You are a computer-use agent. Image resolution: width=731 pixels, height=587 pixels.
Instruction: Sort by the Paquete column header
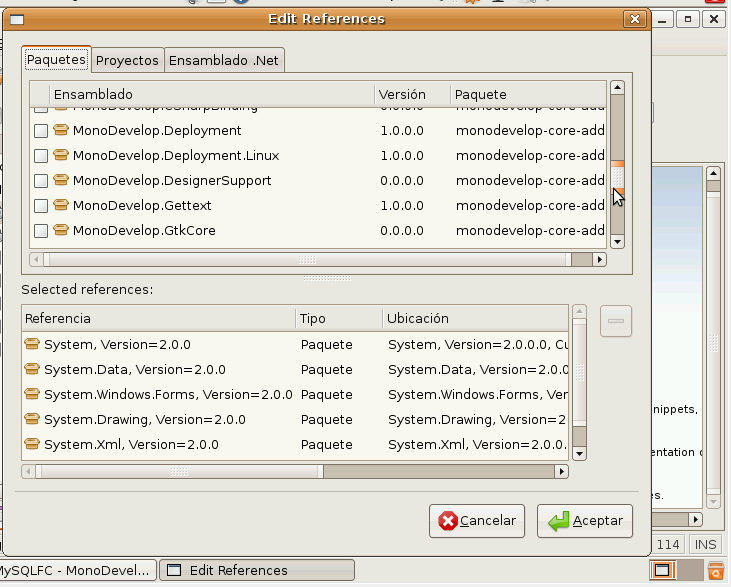tap(528, 95)
